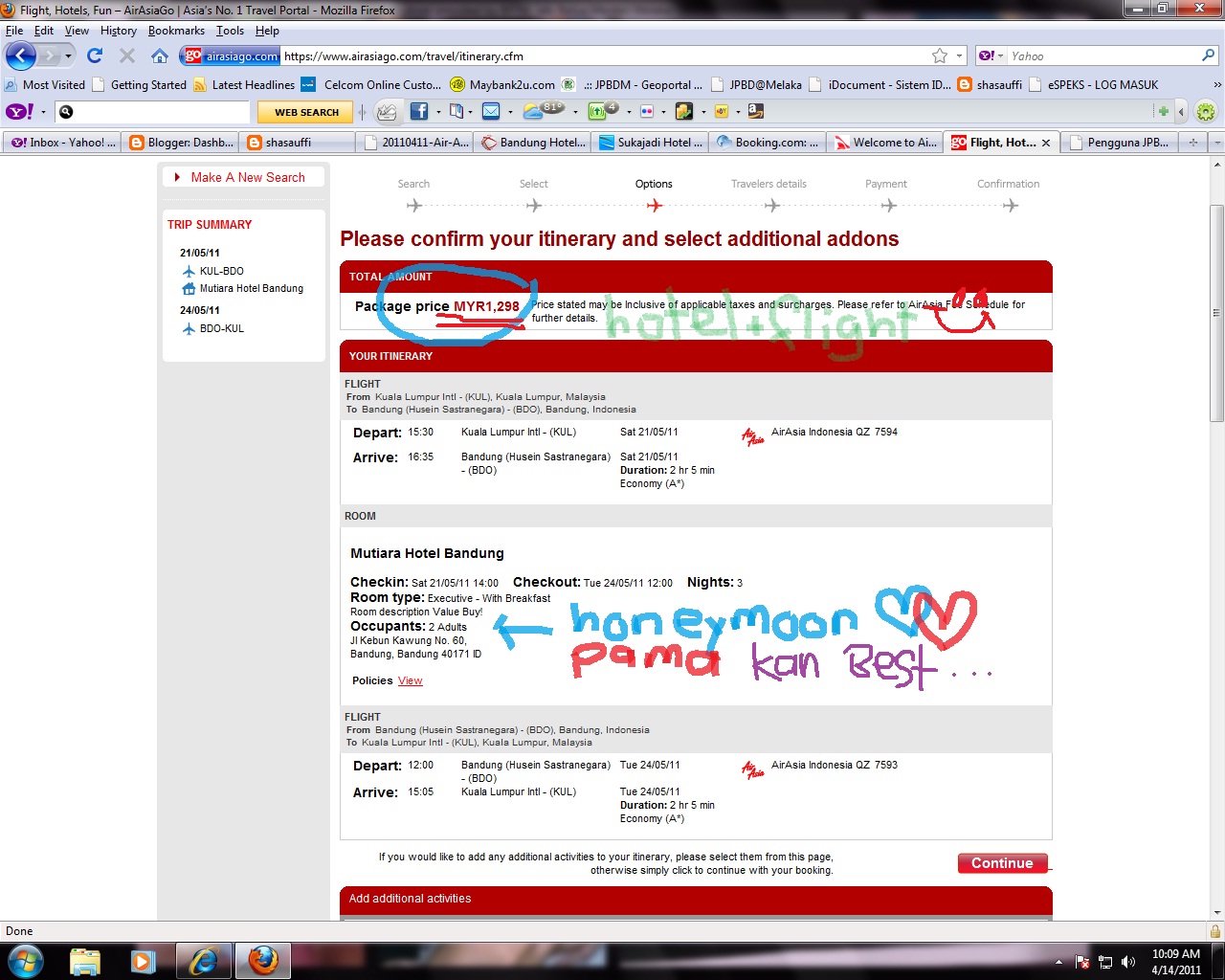Switch to the Sukajadi Hotel tab
Screen dimensions: 1225x980
coord(651,143)
